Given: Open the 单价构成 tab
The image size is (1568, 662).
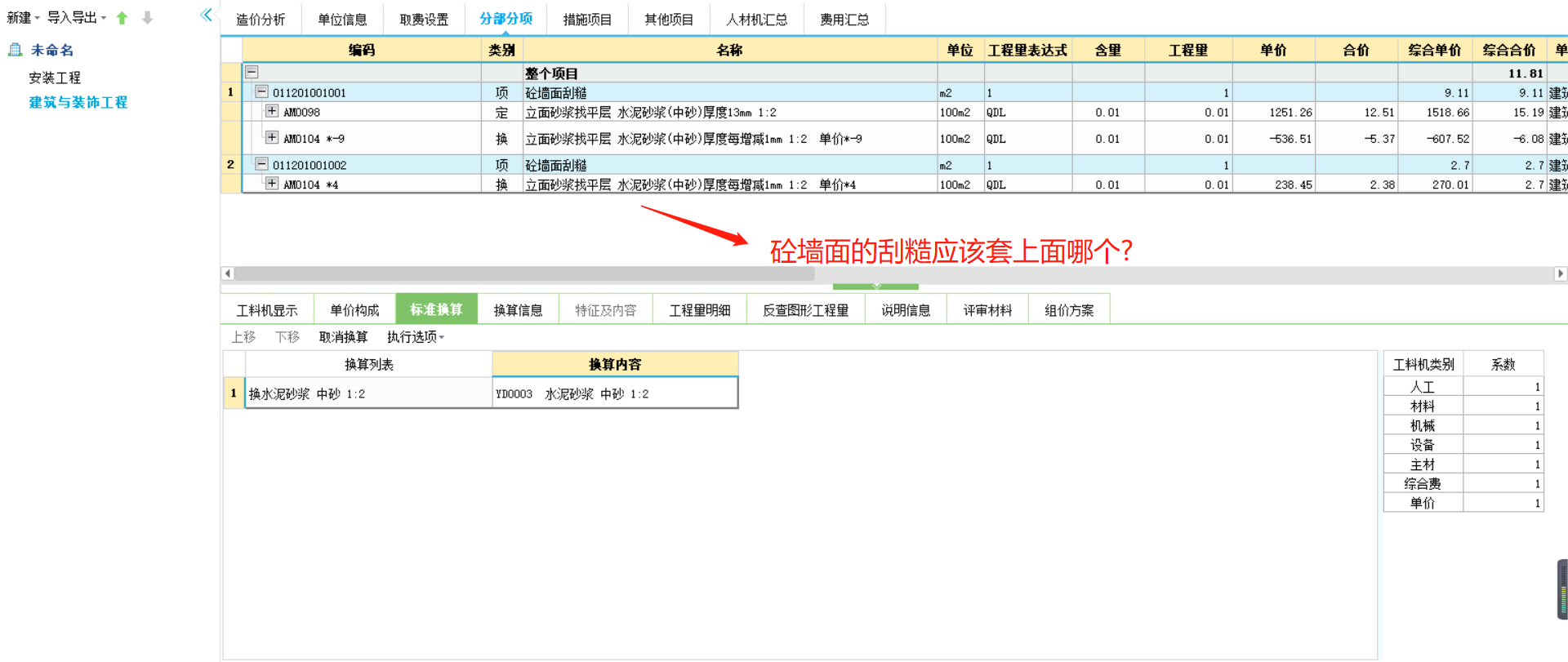Looking at the screenshot, I should click(354, 310).
